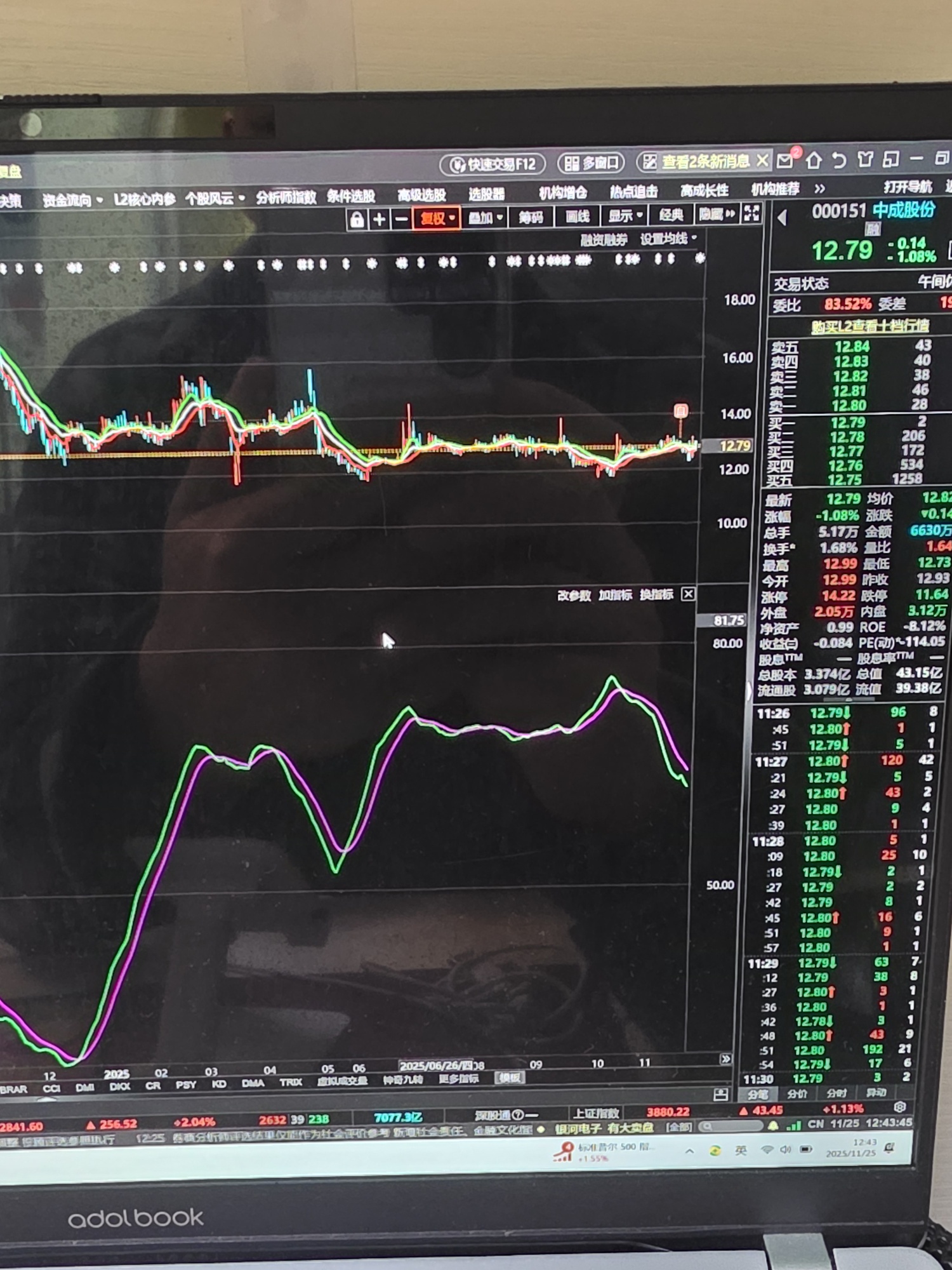This screenshot has width=952, height=1270.
Task: Click the Windows Wi-Fi tray icon
Action: click(x=767, y=1150)
